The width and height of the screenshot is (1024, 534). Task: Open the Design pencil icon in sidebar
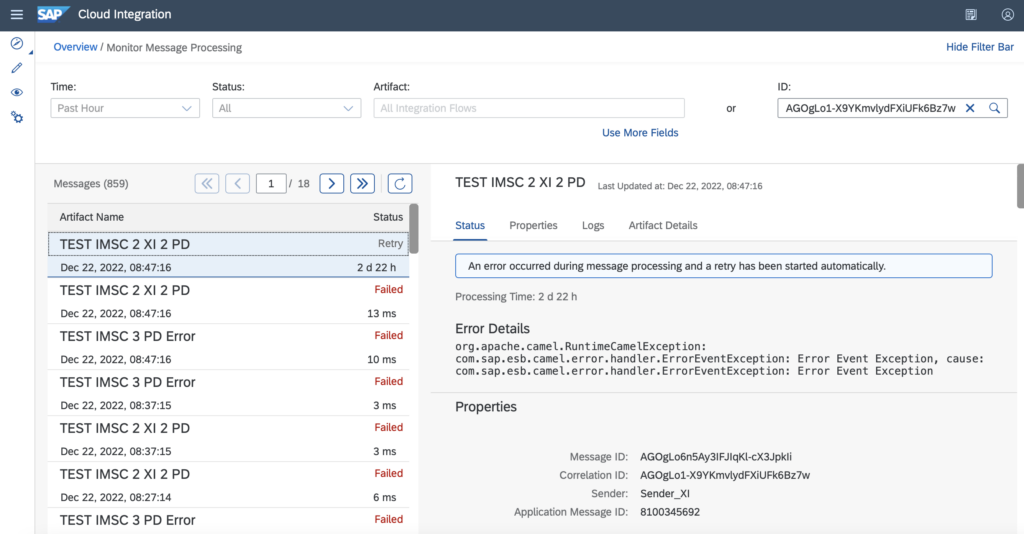(x=17, y=68)
